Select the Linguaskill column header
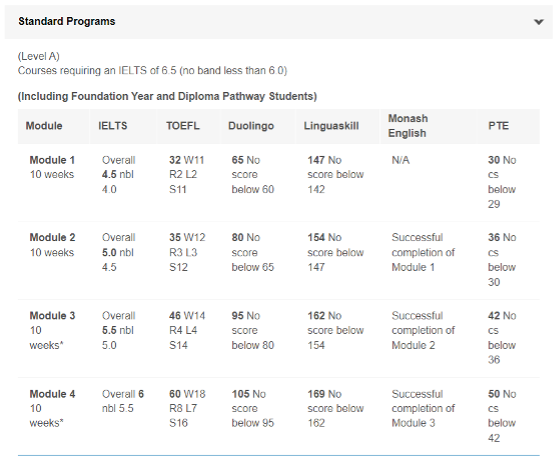Image resolution: width=556 pixels, height=464 pixels. [331, 126]
